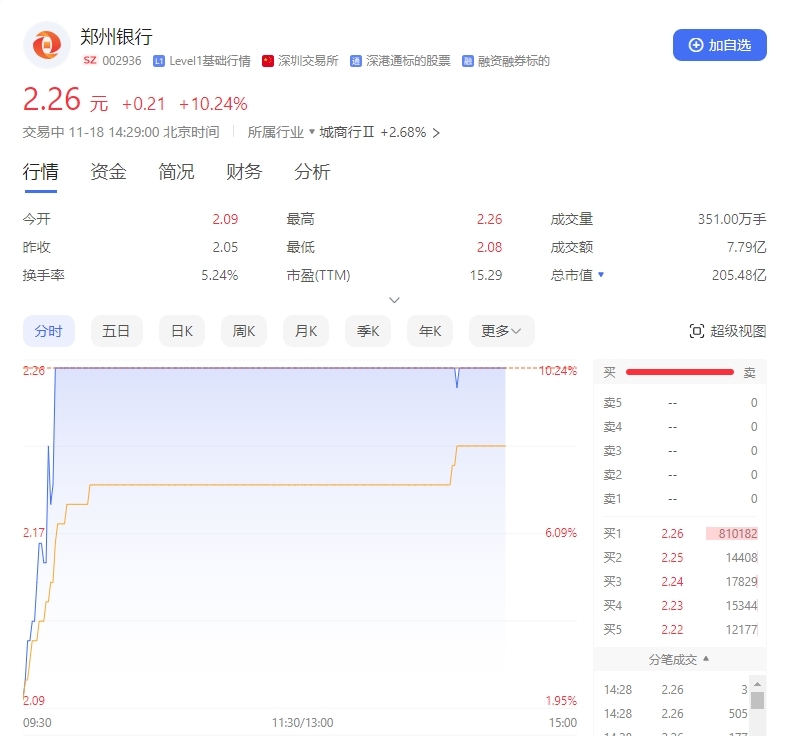Switch to the 财务 tab
This screenshot has width=789, height=736.
click(x=244, y=172)
